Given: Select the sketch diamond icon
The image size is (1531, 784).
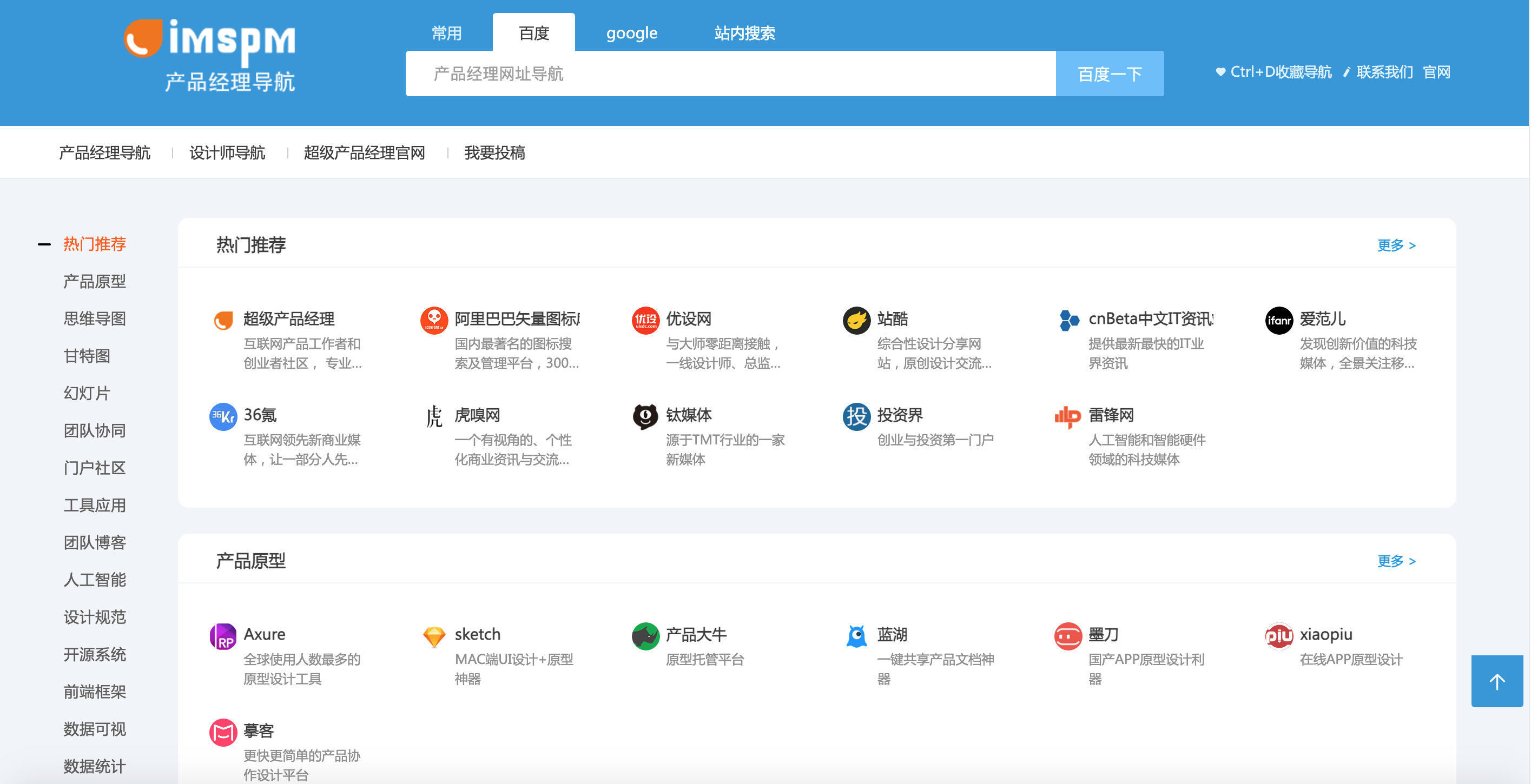Looking at the screenshot, I should pyautogui.click(x=434, y=635).
